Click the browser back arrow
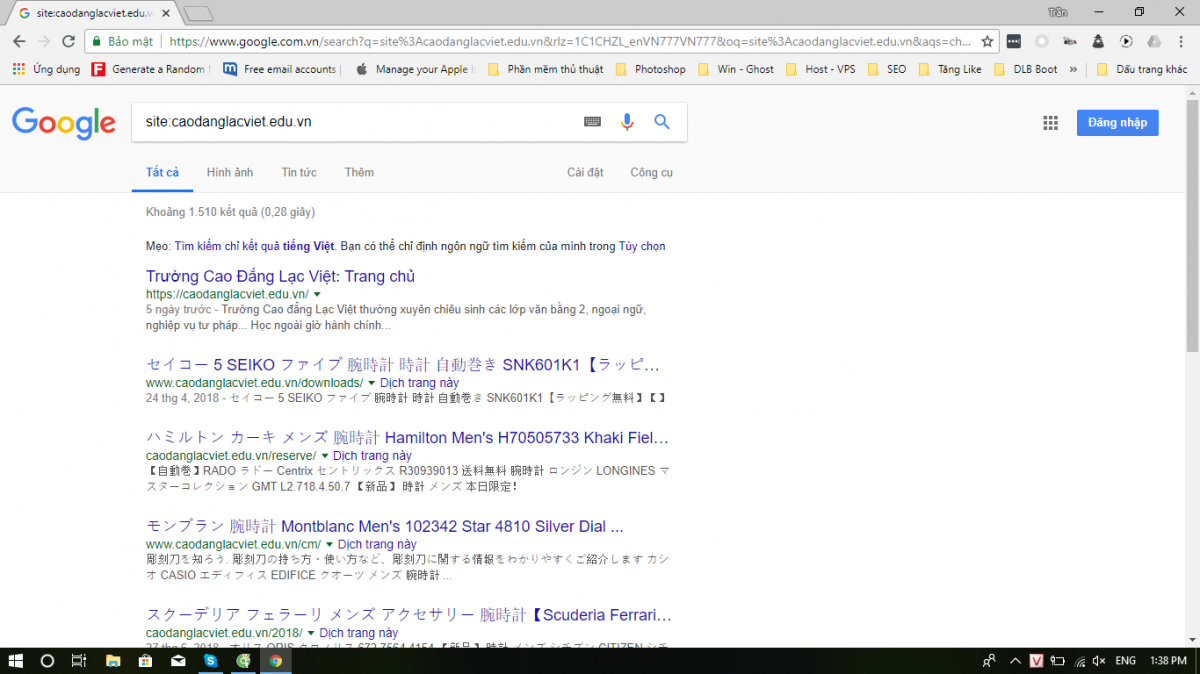This screenshot has height=674, width=1200. [19, 41]
